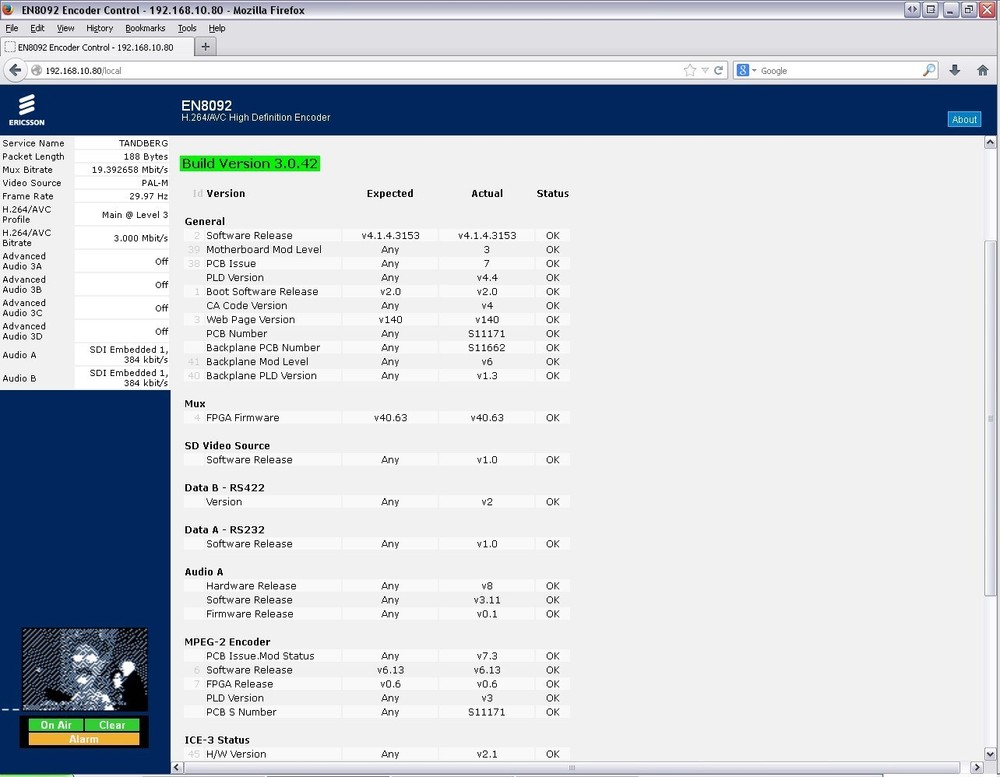This screenshot has height=777, width=1000.
Task: Click the Backplane PLD Version row label
Action: tap(261, 376)
